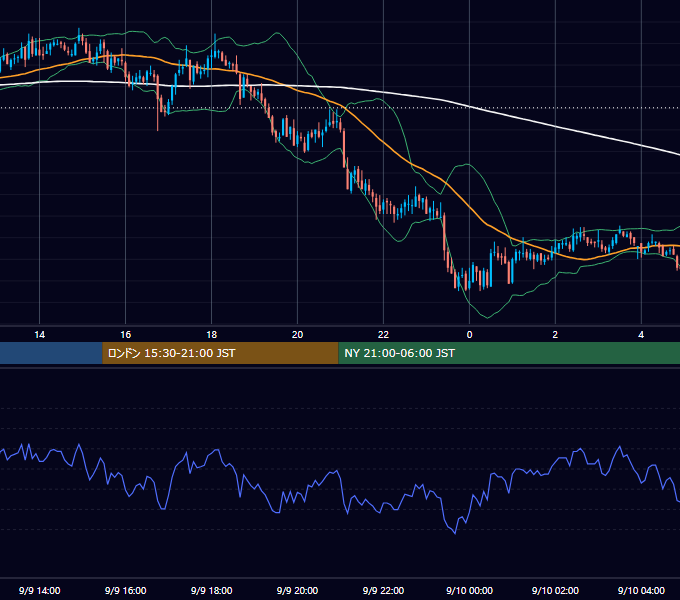Click the 0 hour label on price chart axis

click(469, 335)
